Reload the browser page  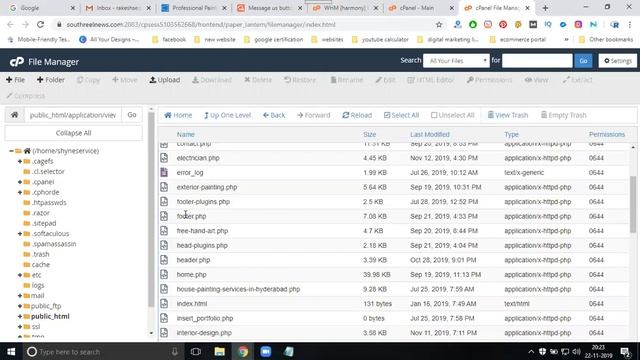point(40,24)
